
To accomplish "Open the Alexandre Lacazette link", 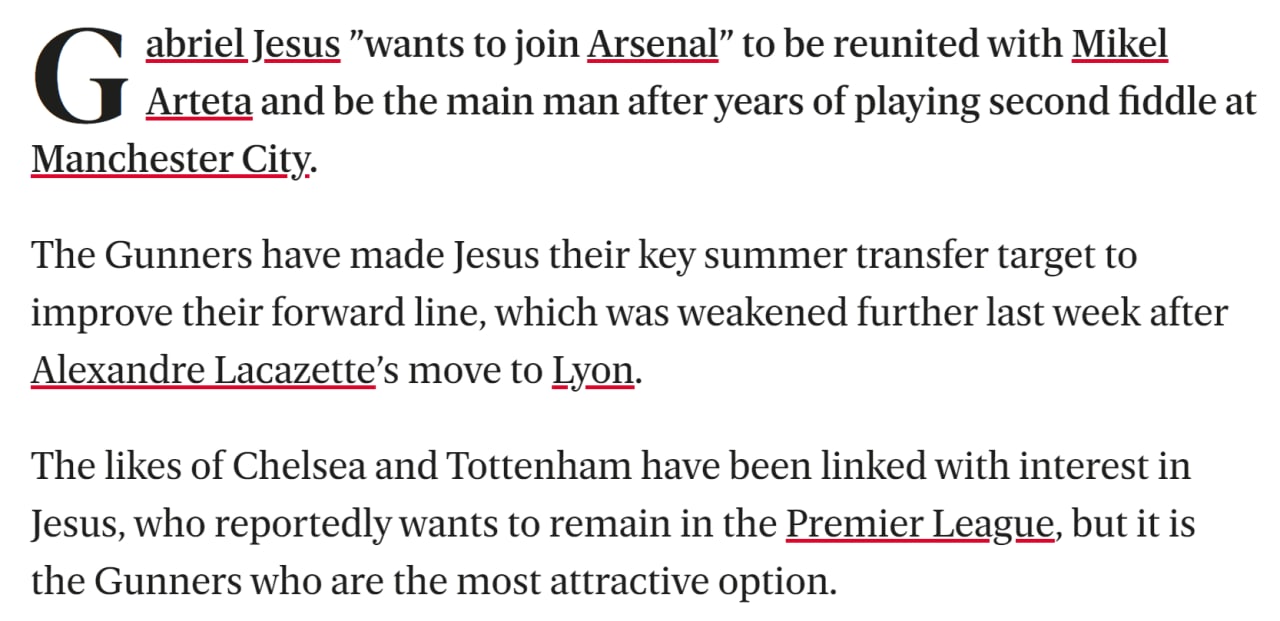I will [x=202, y=371].
